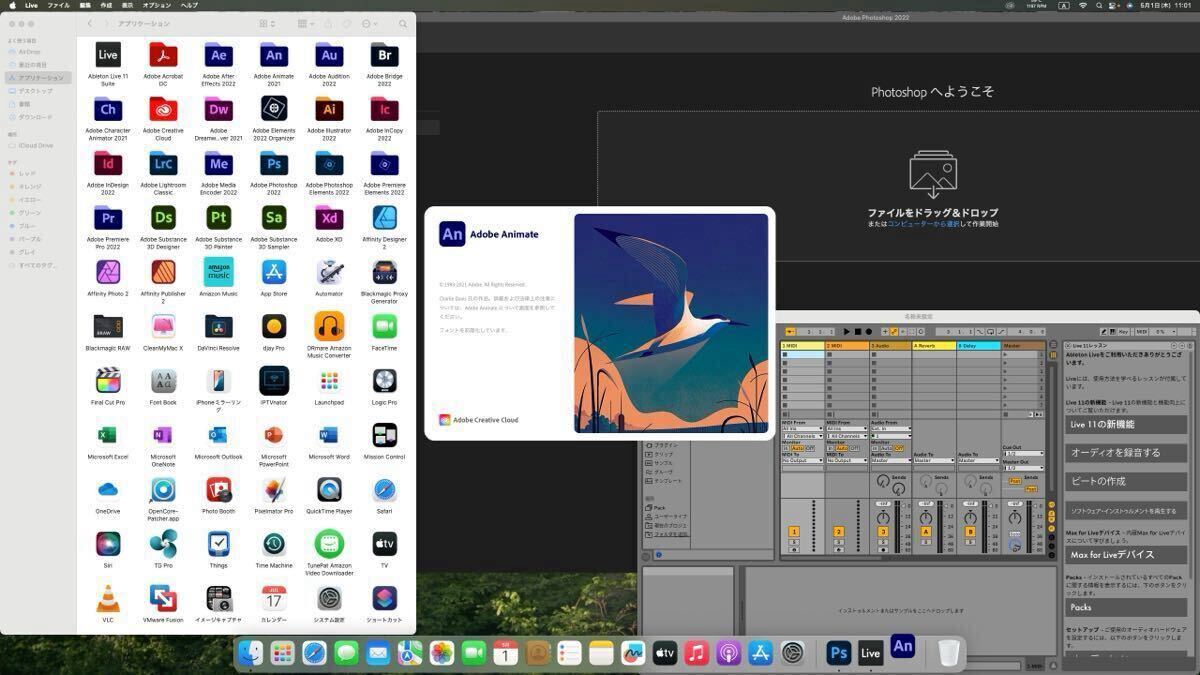Open the ヘルプ menu
Viewport: 1200px width, 675px height.
[x=189, y=5]
